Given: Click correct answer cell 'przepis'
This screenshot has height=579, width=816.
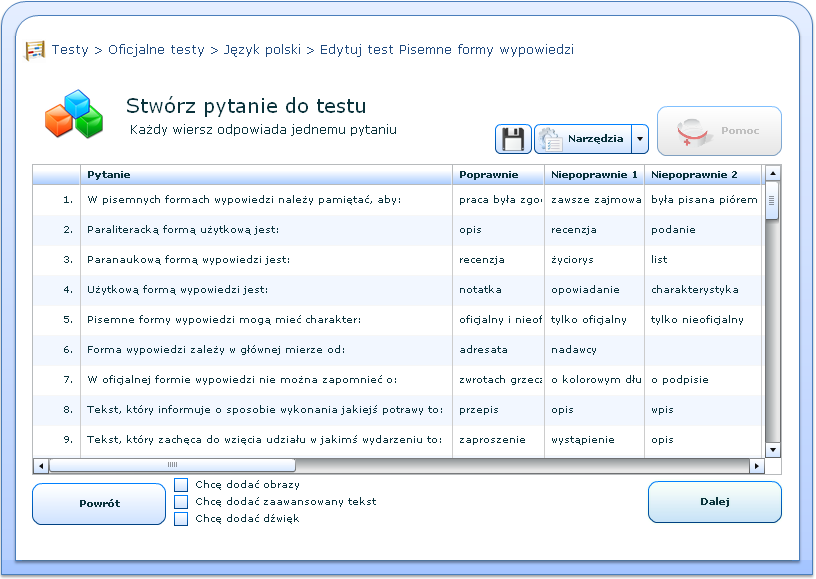Looking at the screenshot, I should 499,410.
